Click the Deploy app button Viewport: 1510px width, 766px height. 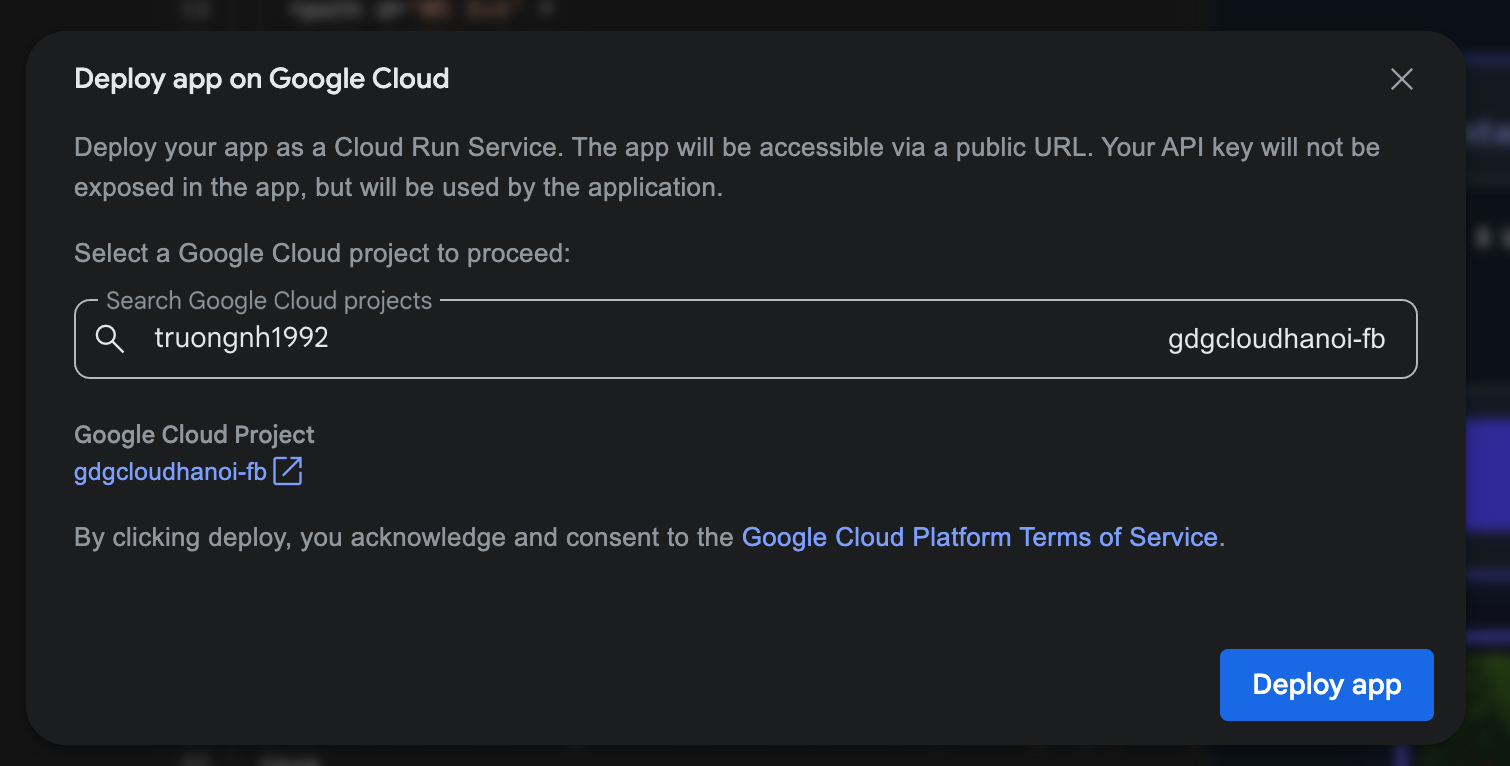click(1326, 685)
